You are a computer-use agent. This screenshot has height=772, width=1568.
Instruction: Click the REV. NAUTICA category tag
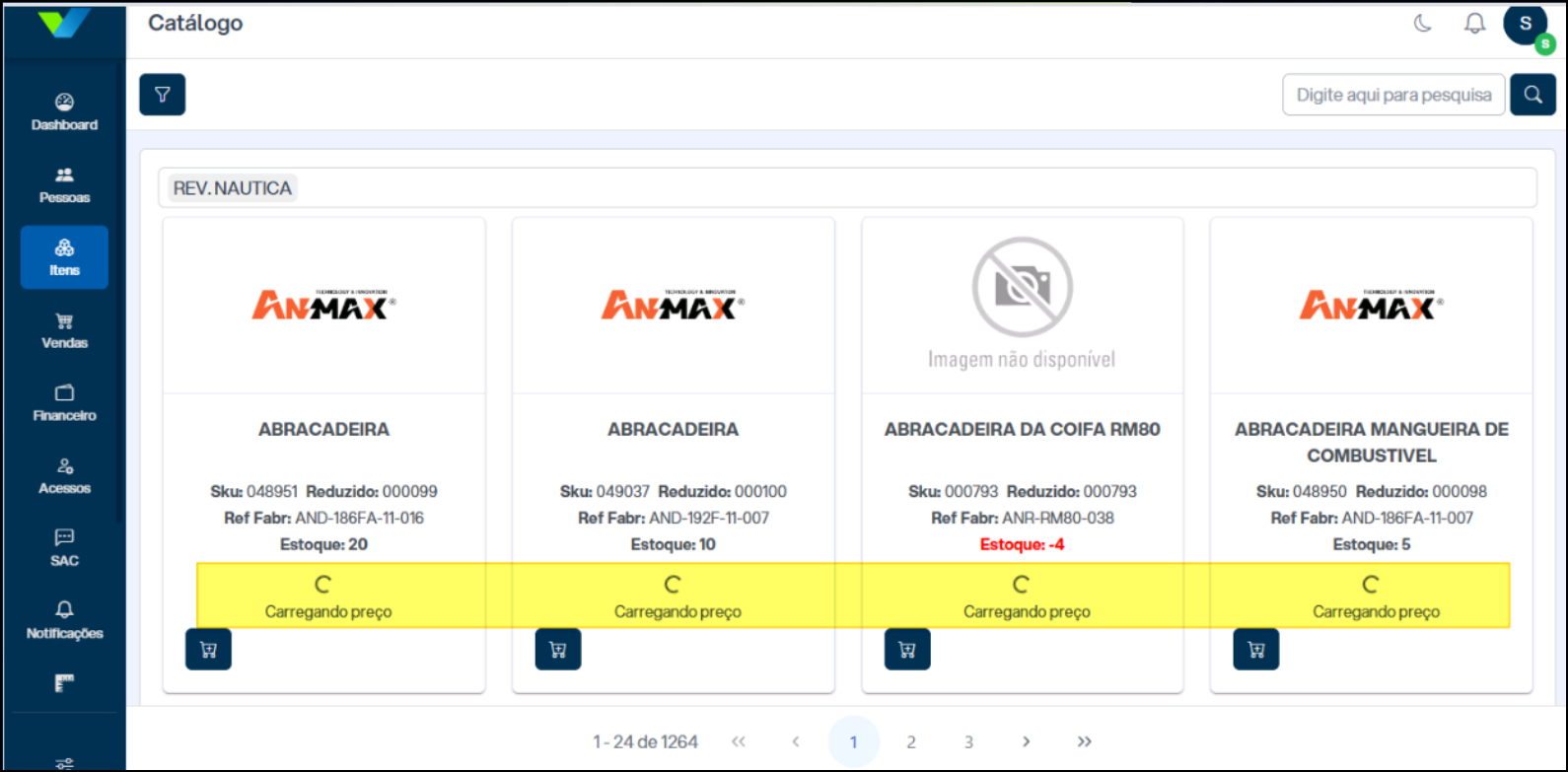233,188
